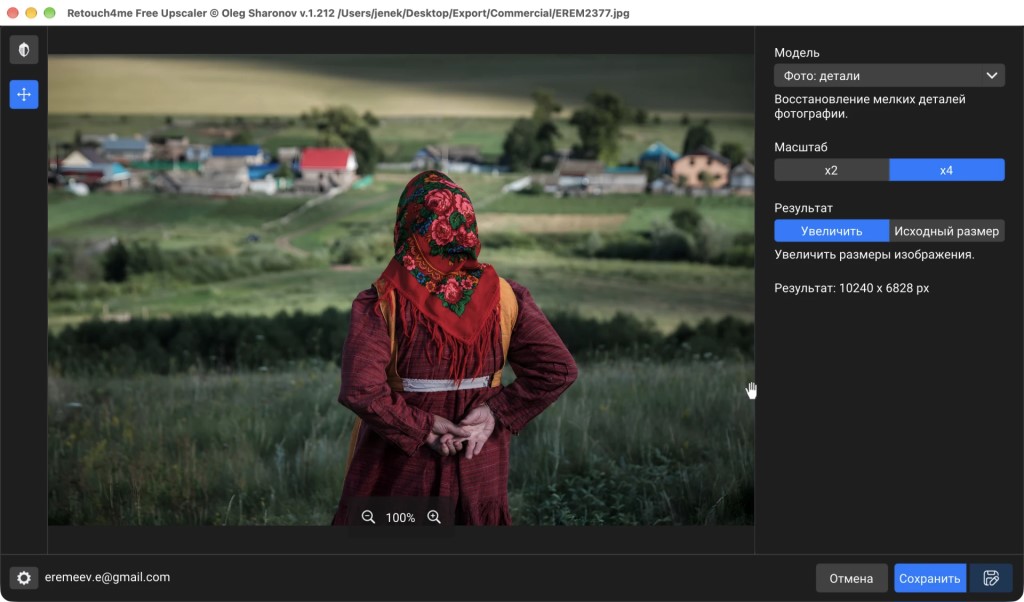This screenshot has height=602, width=1024.
Task: Open the Модель dropdown
Action: [889, 76]
